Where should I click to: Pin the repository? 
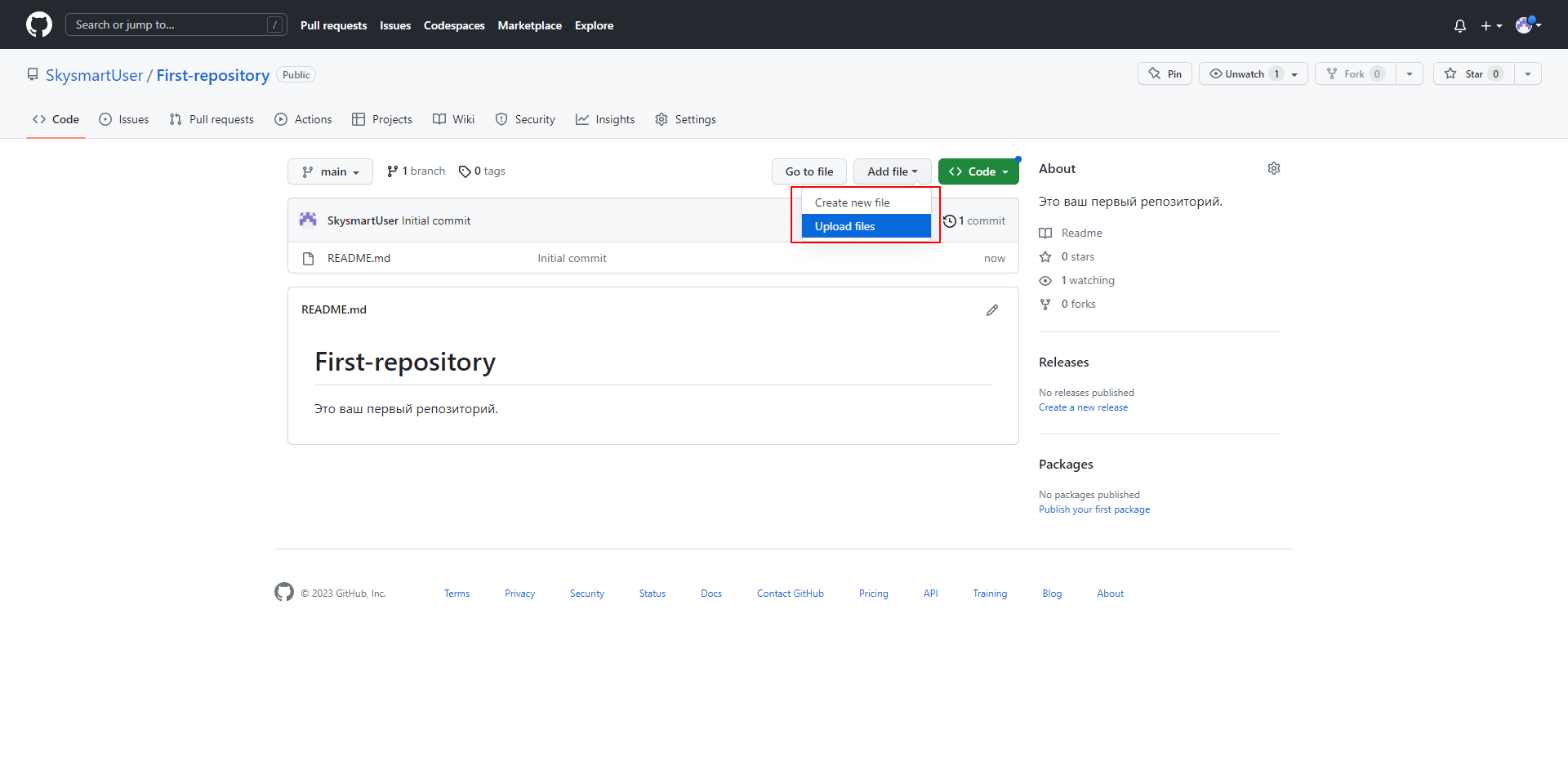point(1165,73)
